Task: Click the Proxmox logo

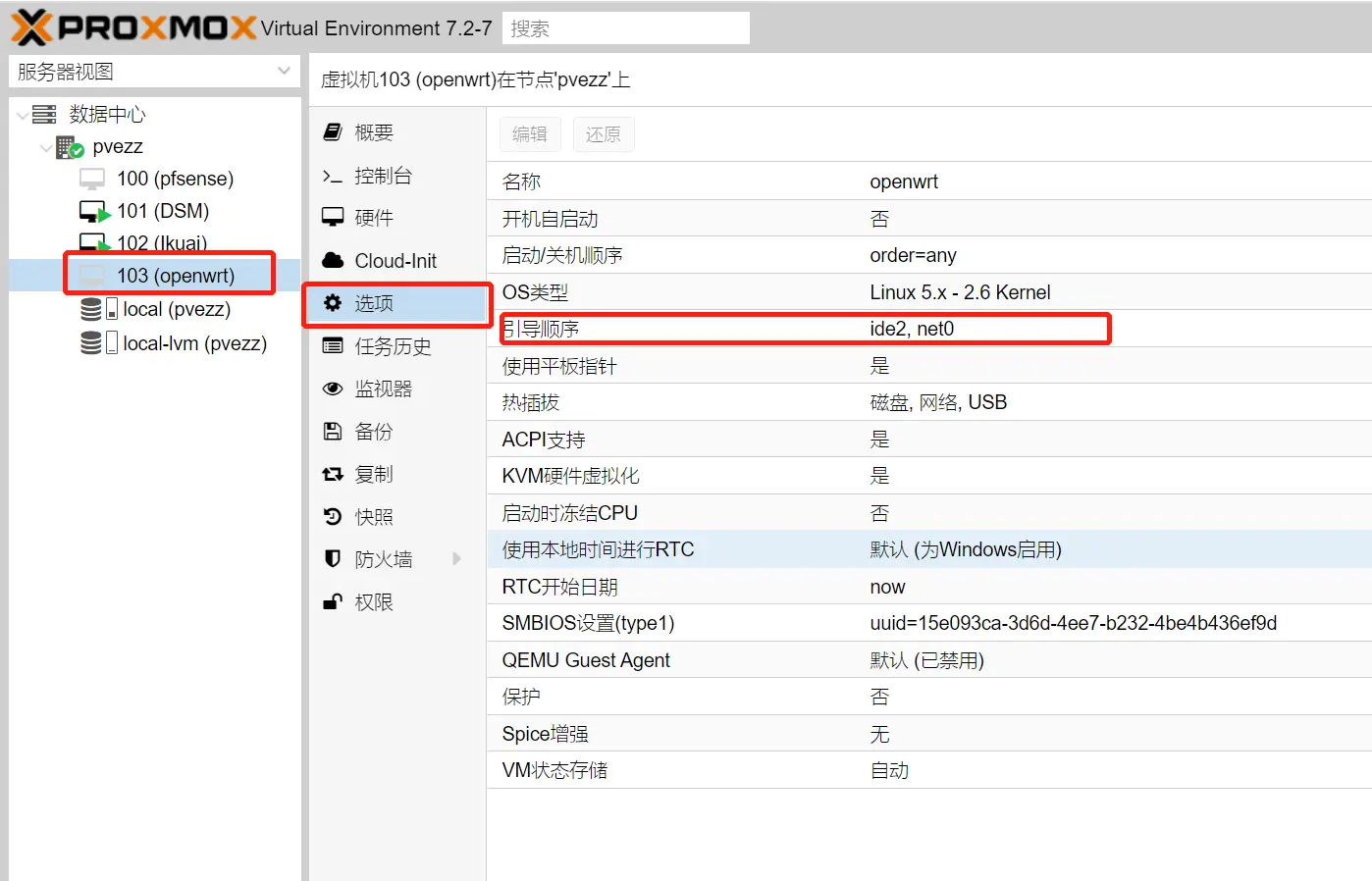Action: point(134,27)
